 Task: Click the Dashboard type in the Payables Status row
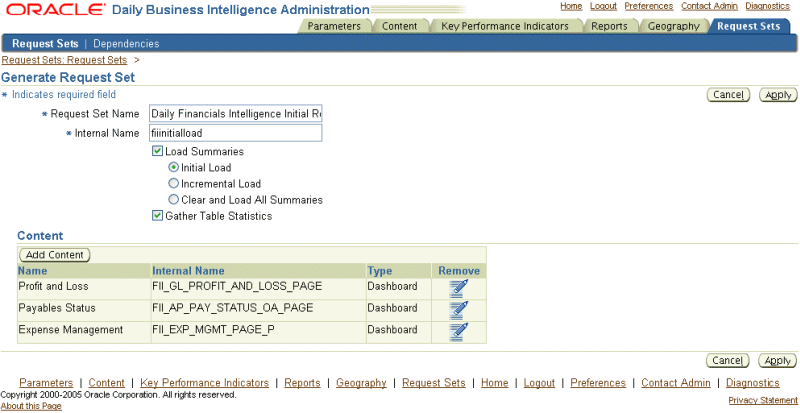[392, 308]
